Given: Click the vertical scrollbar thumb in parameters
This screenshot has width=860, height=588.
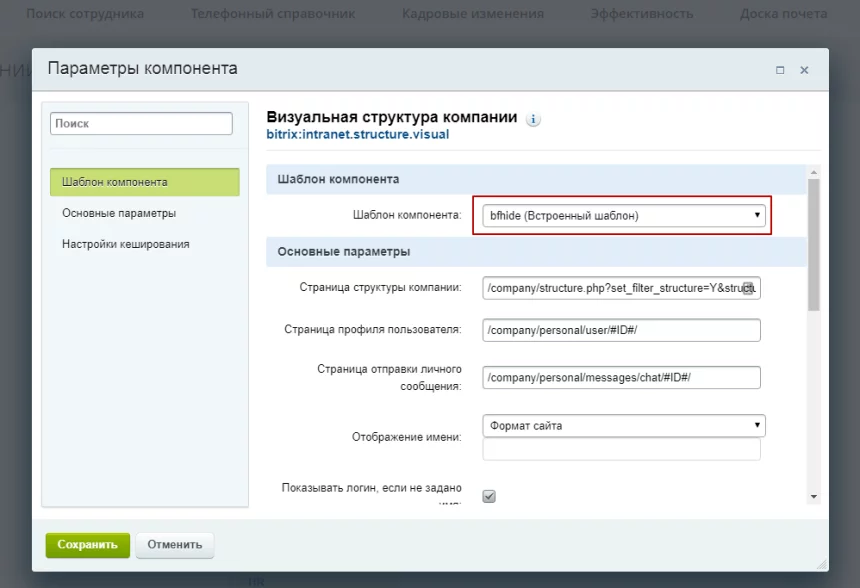Looking at the screenshot, I should coord(813,245).
